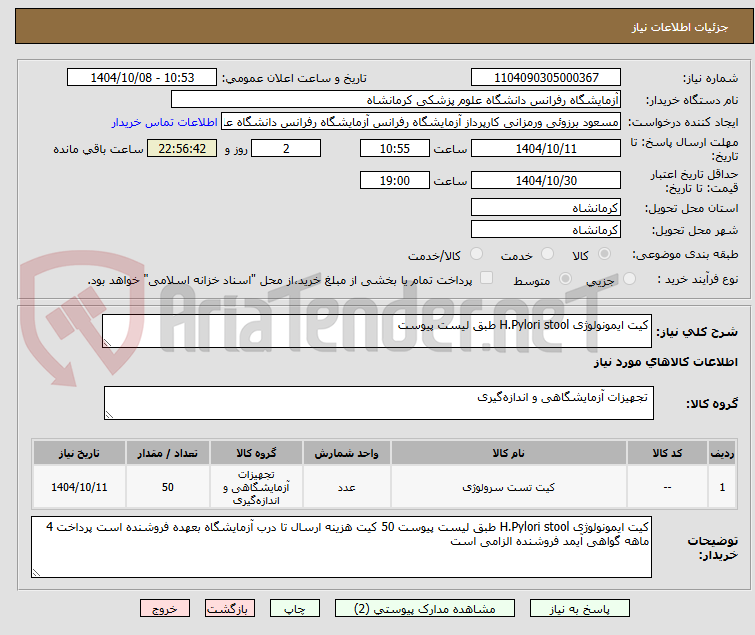Click the remaining time field 22:56:42
Image resolution: width=755 pixels, height=635 pixels.
[x=182, y=148]
